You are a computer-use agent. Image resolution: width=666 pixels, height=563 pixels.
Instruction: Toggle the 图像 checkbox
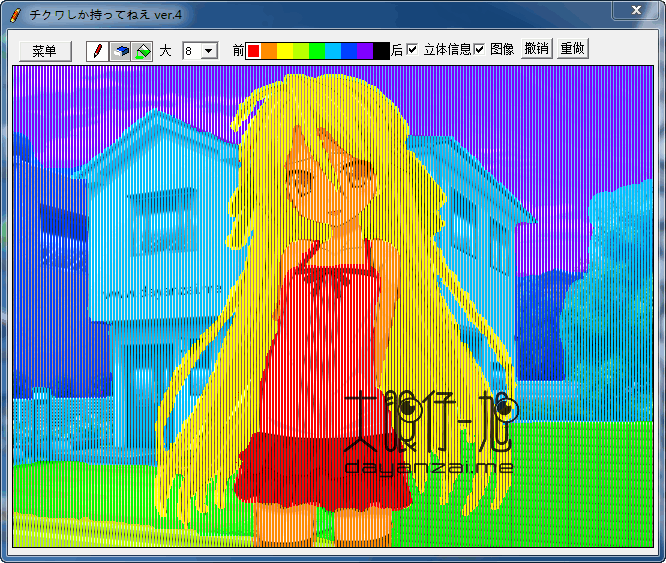point(479,49)
